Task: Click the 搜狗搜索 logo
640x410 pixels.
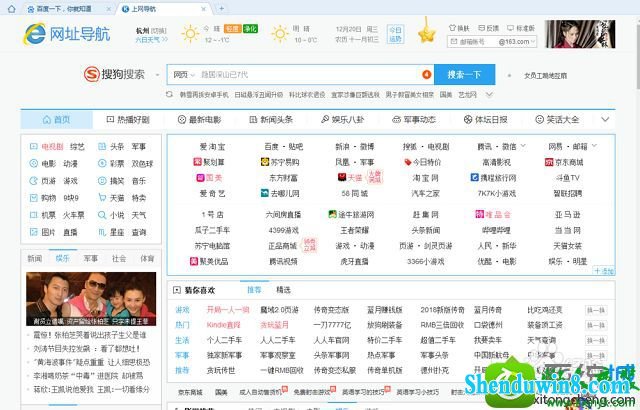Action: pyautogui.click(x=114, y=74)
